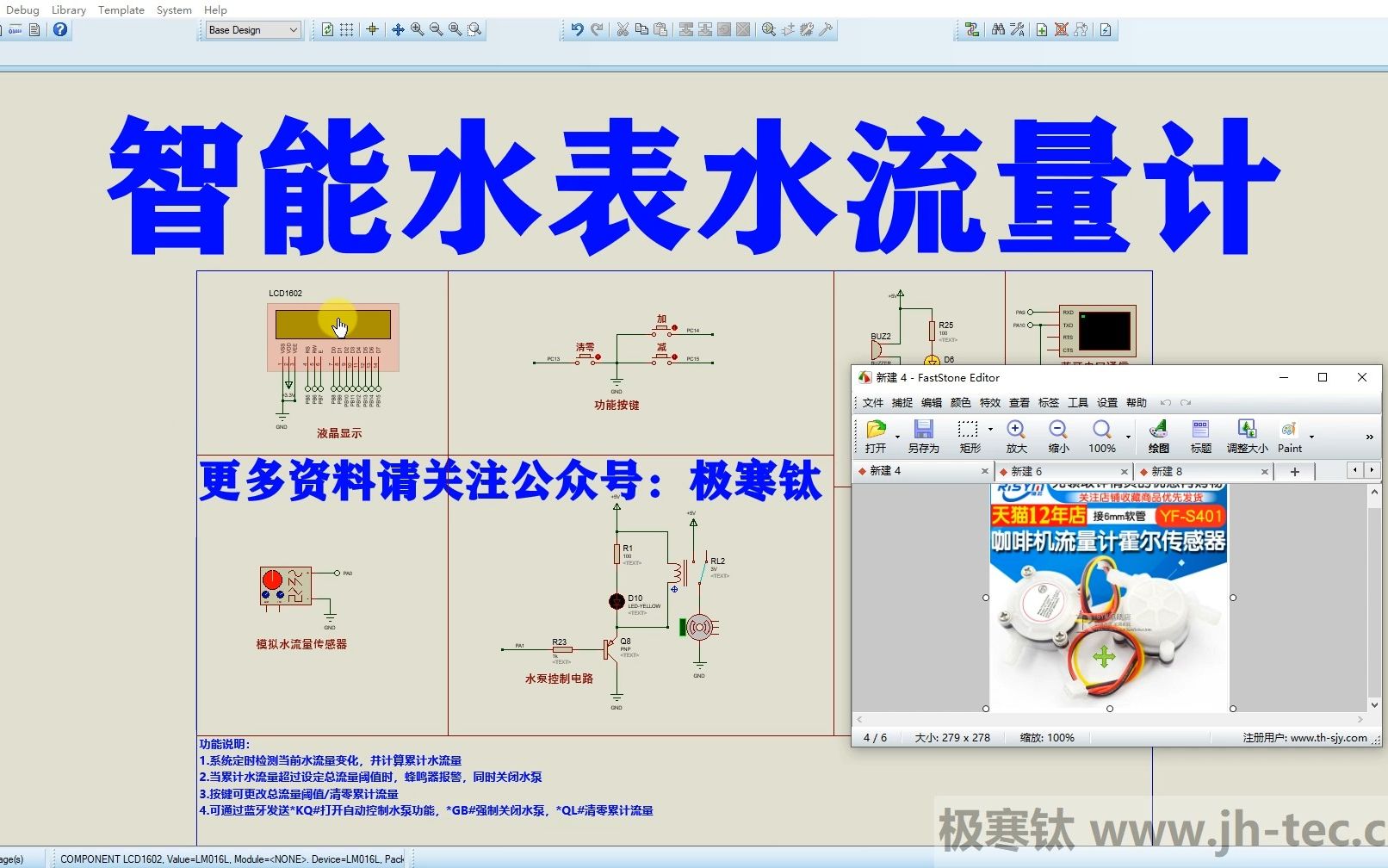
Task: Click the New Sheet icon
Action: click(1042, 29)
